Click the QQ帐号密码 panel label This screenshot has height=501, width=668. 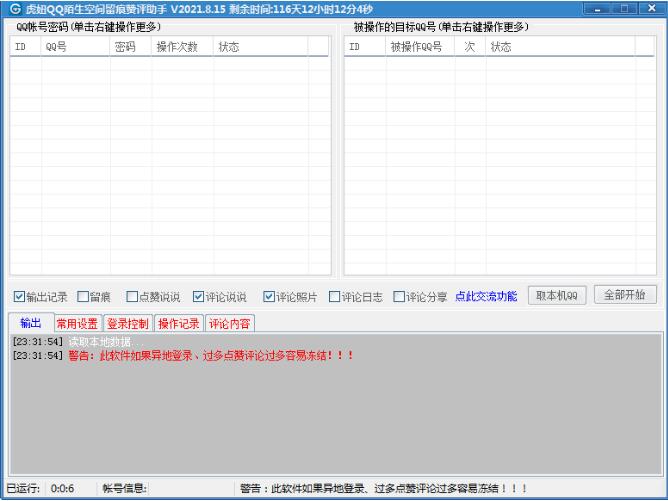pyautogui.click(x=89, y=27)
